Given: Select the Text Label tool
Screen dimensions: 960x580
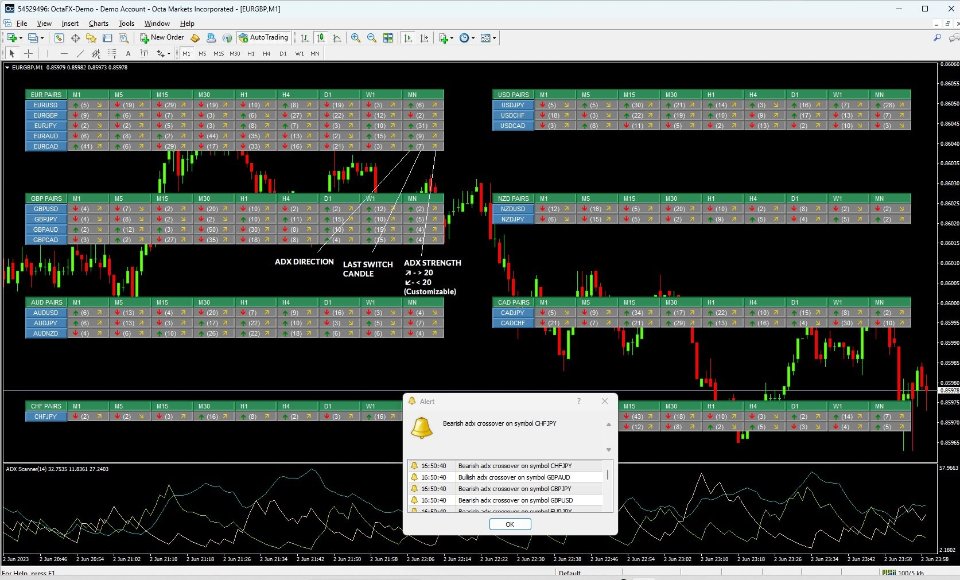Looking at the screenshot, I should [x=144, y=54].
